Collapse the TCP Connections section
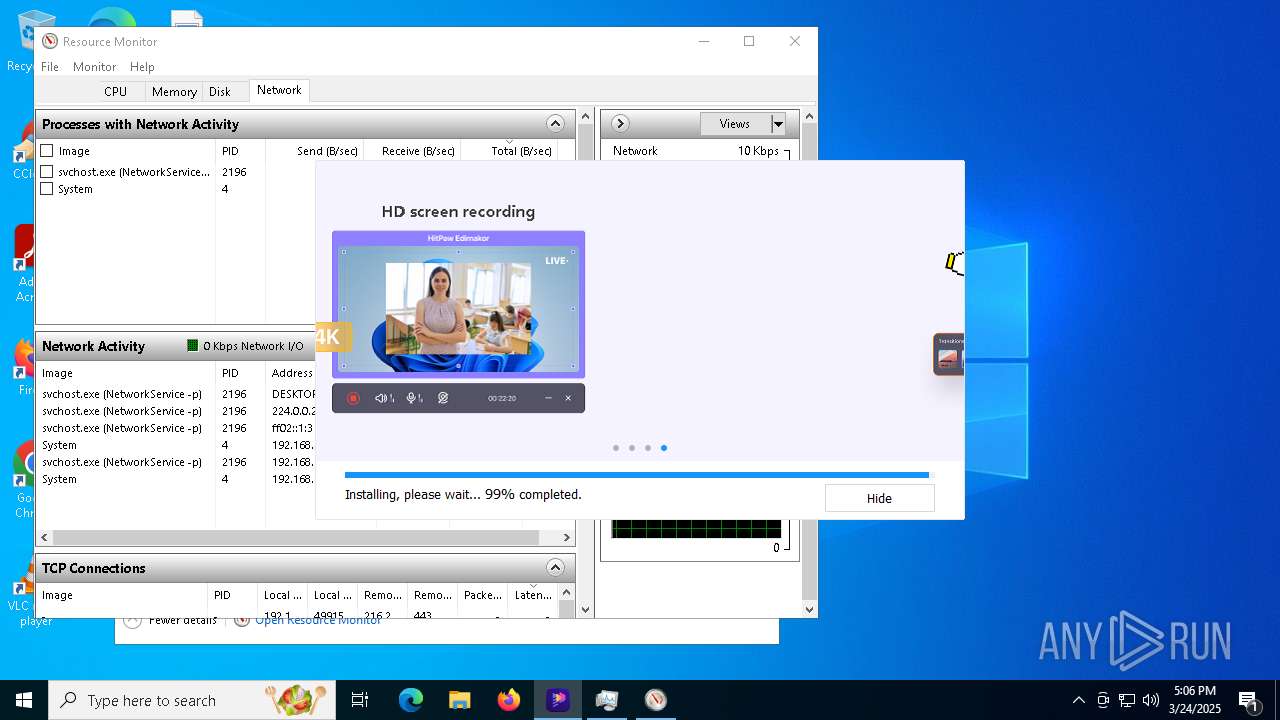 pos(555,568)
